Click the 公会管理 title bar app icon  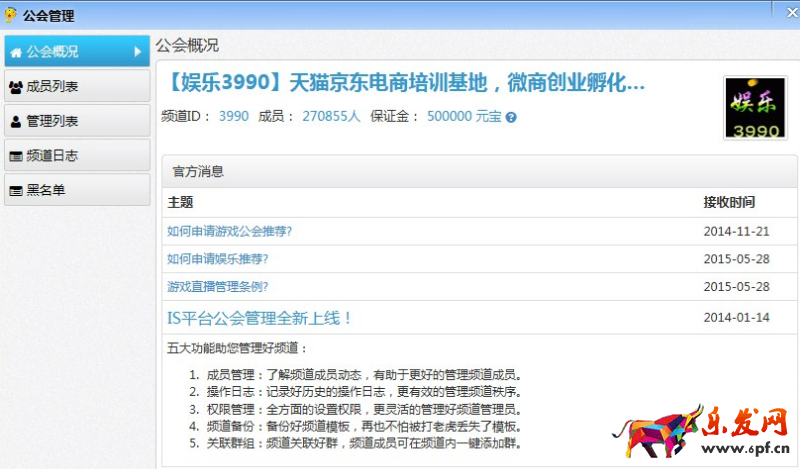click(11, 14)
